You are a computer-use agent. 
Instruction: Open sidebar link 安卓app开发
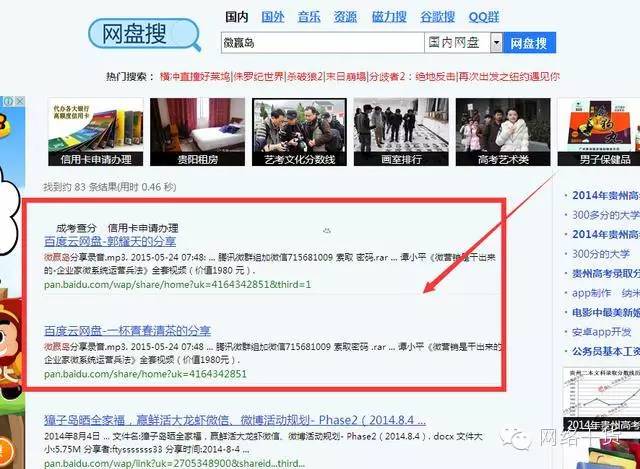click(602, 332)
